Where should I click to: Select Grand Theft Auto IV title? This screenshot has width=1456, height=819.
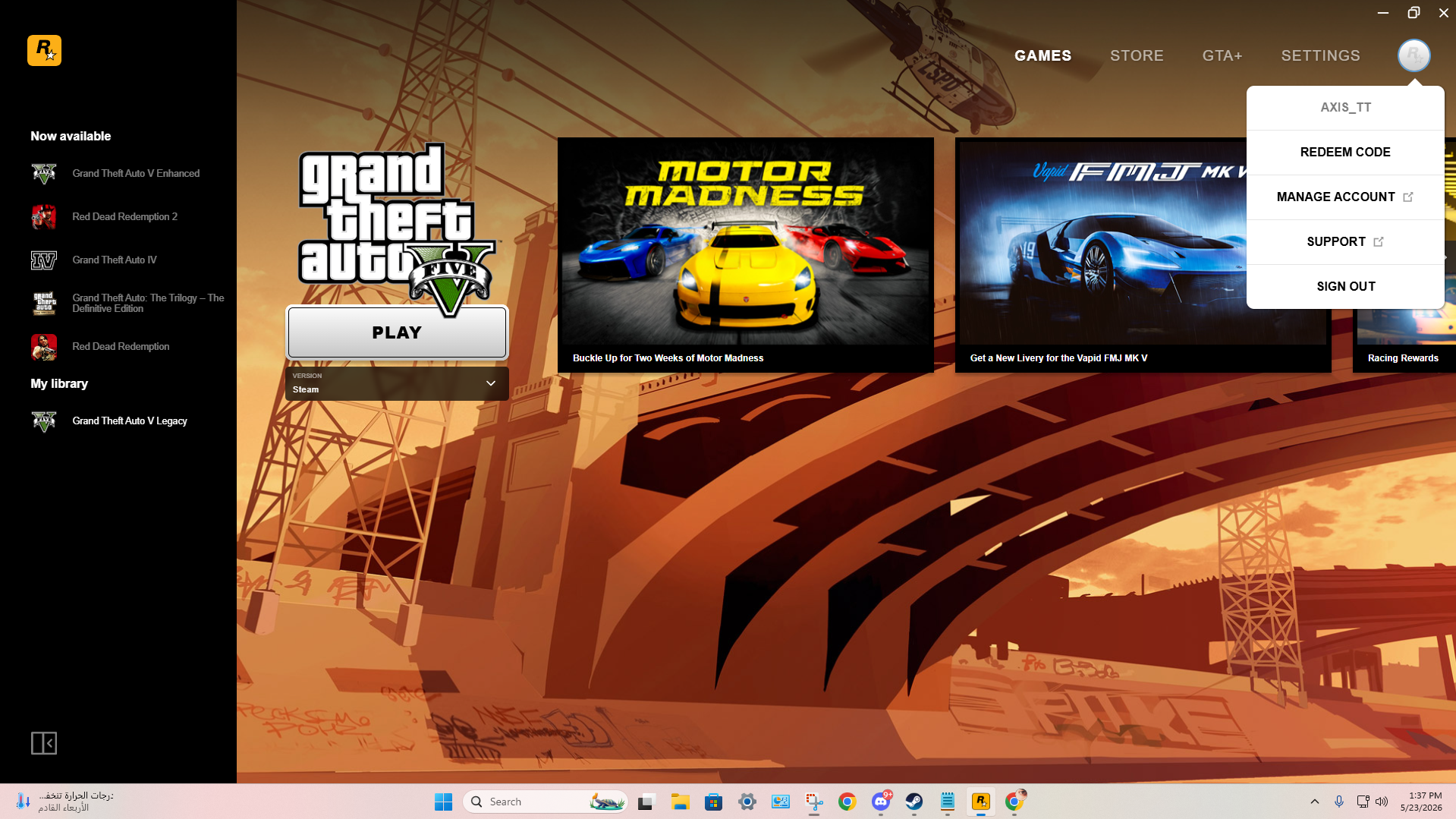[x=115, y=260]
